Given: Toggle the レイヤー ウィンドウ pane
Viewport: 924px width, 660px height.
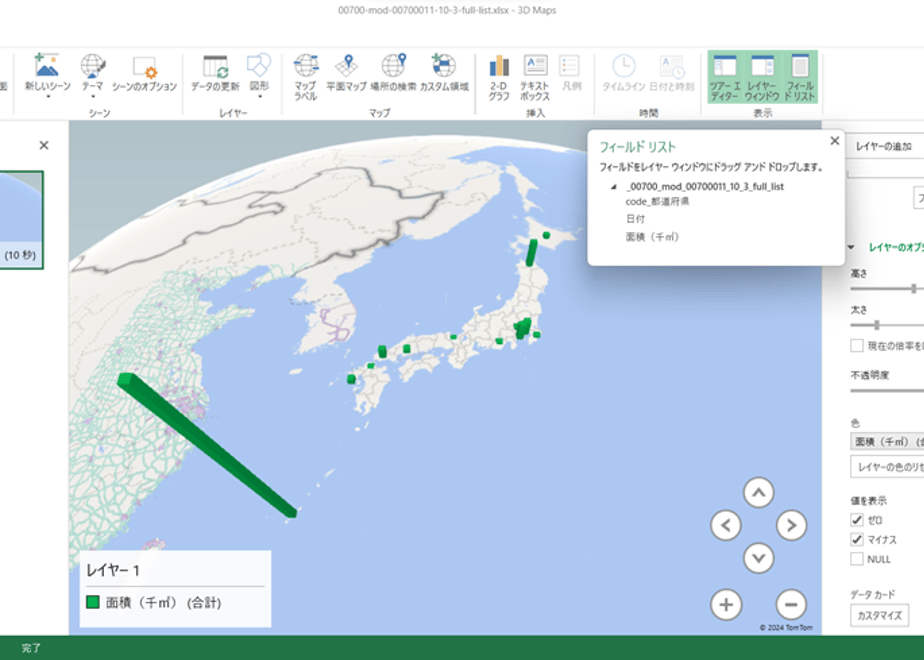Looking at the screenshot, I should pos(762,77).
